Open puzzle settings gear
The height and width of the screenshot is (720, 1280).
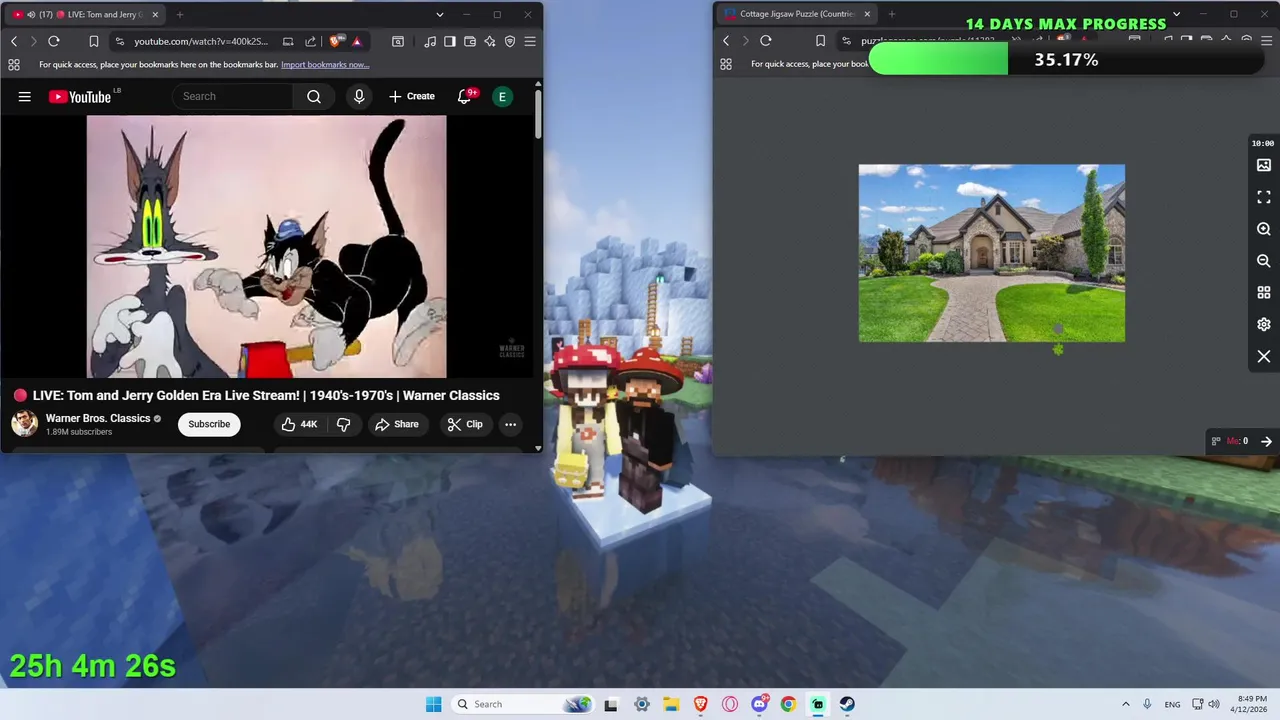tap(1264, 325)
